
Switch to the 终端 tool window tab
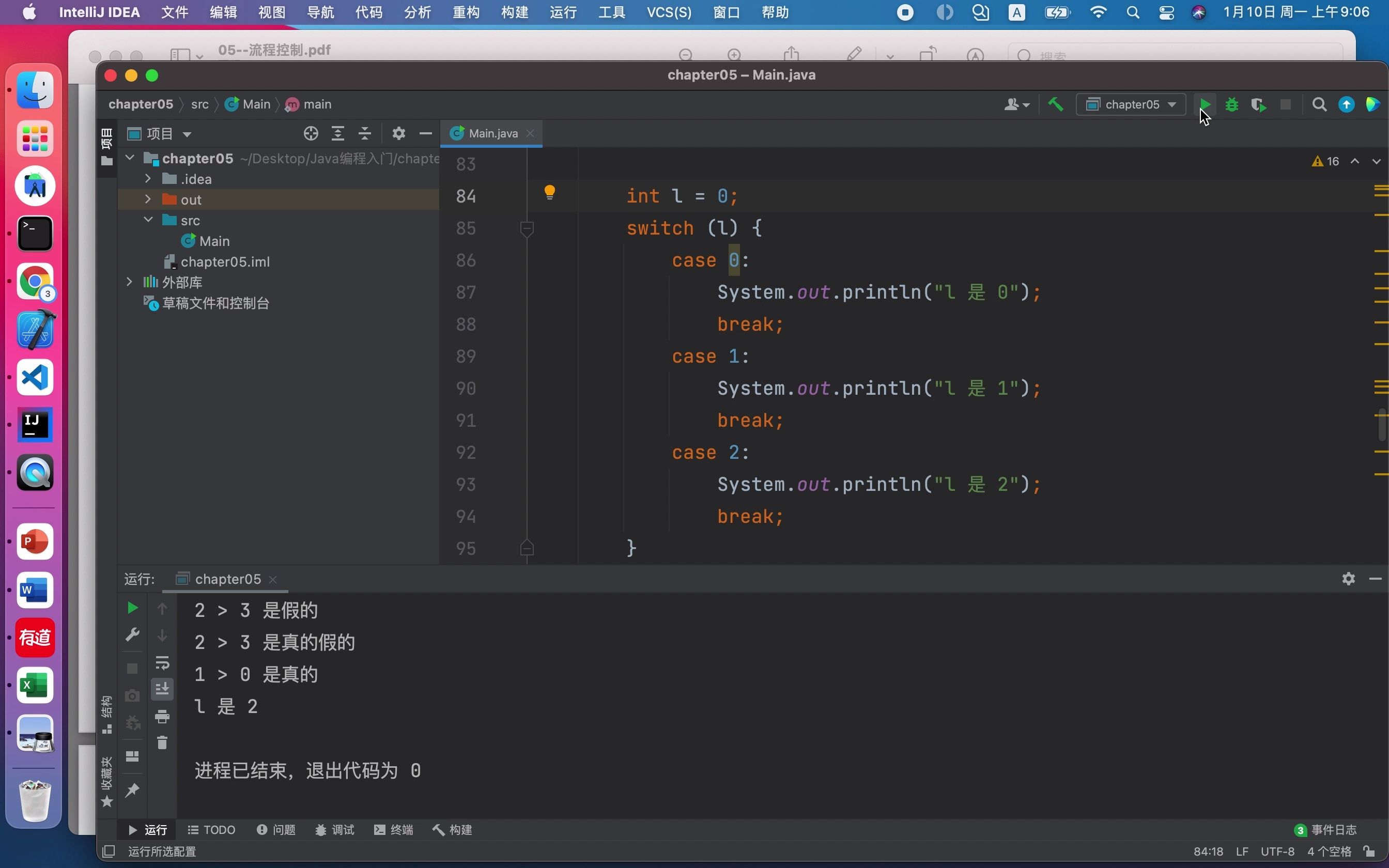394,830
